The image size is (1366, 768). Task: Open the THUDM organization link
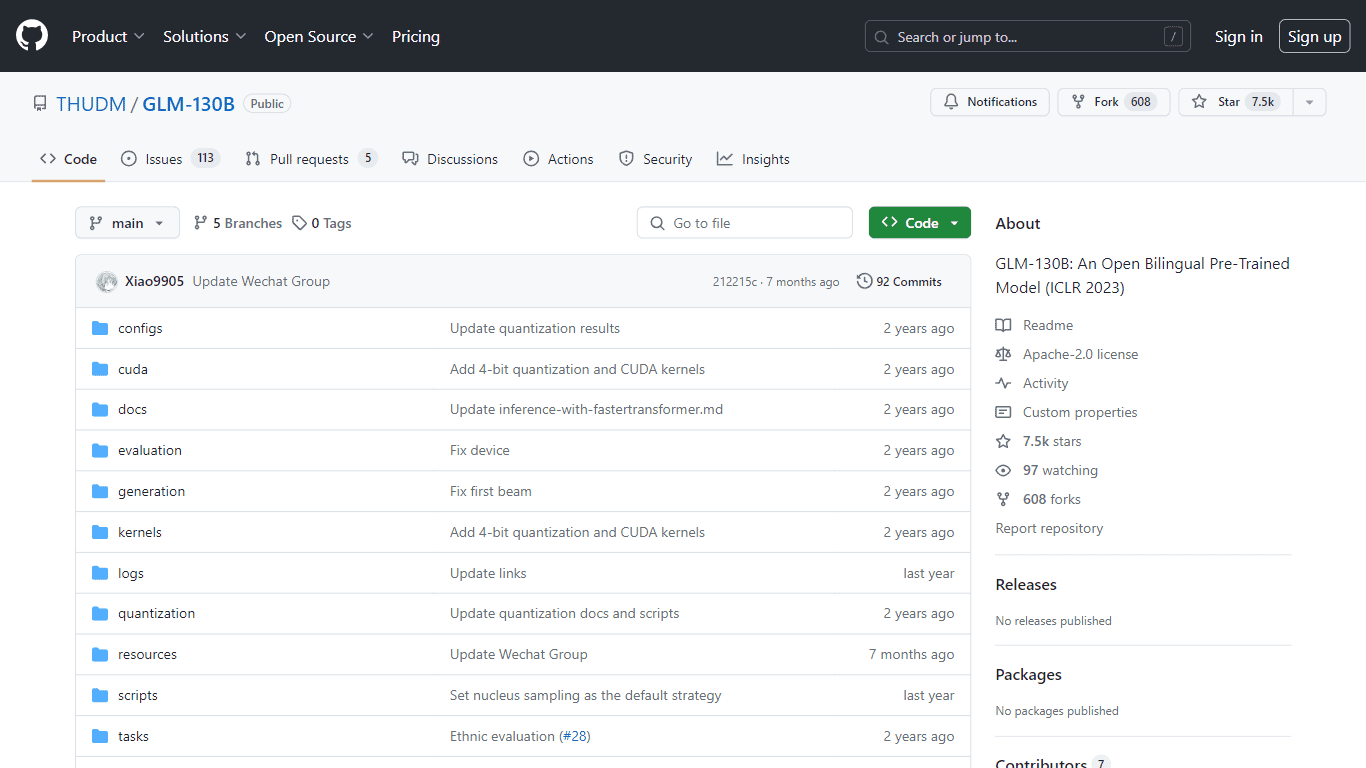point(91,104)
